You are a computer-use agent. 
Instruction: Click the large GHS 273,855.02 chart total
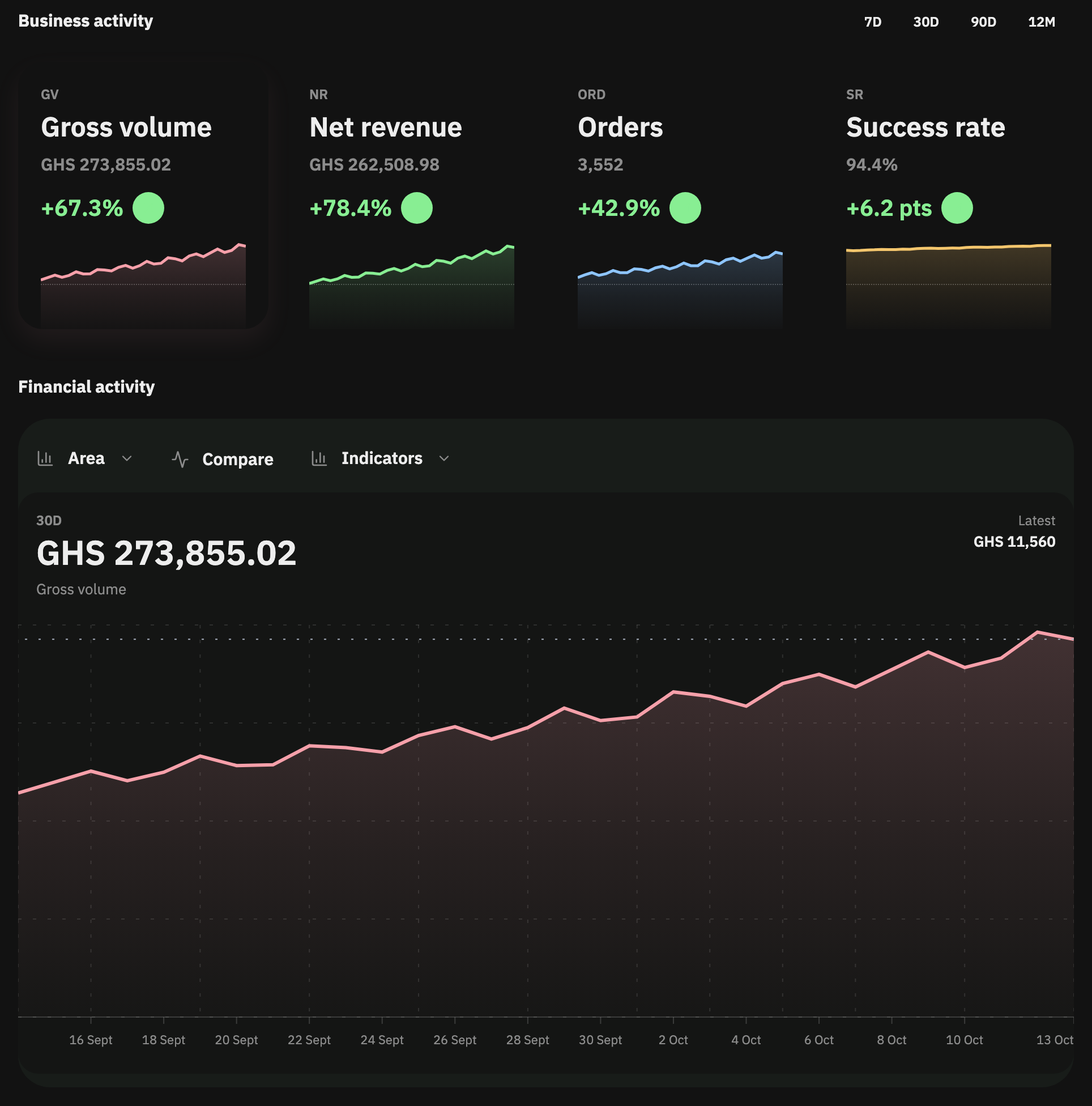167,554
